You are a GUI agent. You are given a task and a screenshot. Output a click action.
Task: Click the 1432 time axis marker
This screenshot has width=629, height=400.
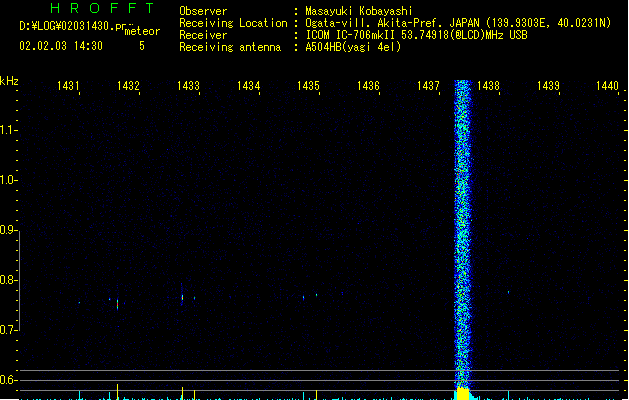tap(128, 86)
